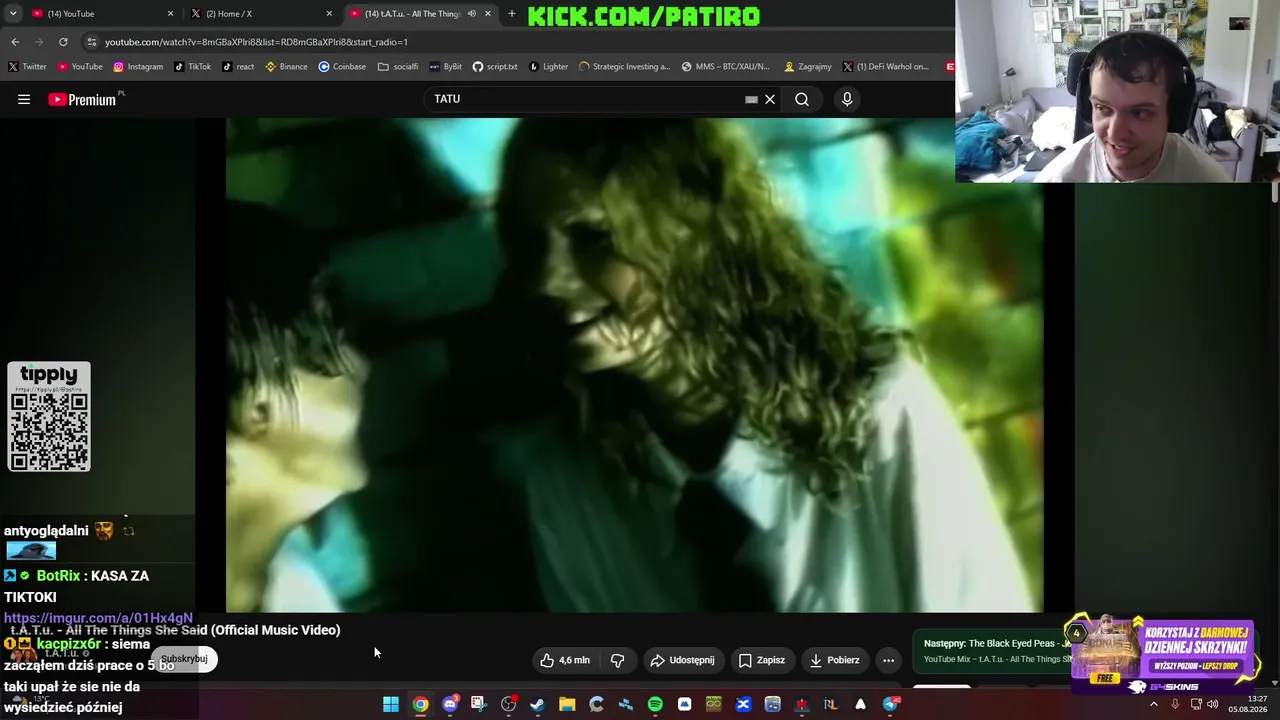This screenshot has width=1280, height=720.
Task: Open the DeFi Warhol bookmark
Action: (x=886, y=67)
